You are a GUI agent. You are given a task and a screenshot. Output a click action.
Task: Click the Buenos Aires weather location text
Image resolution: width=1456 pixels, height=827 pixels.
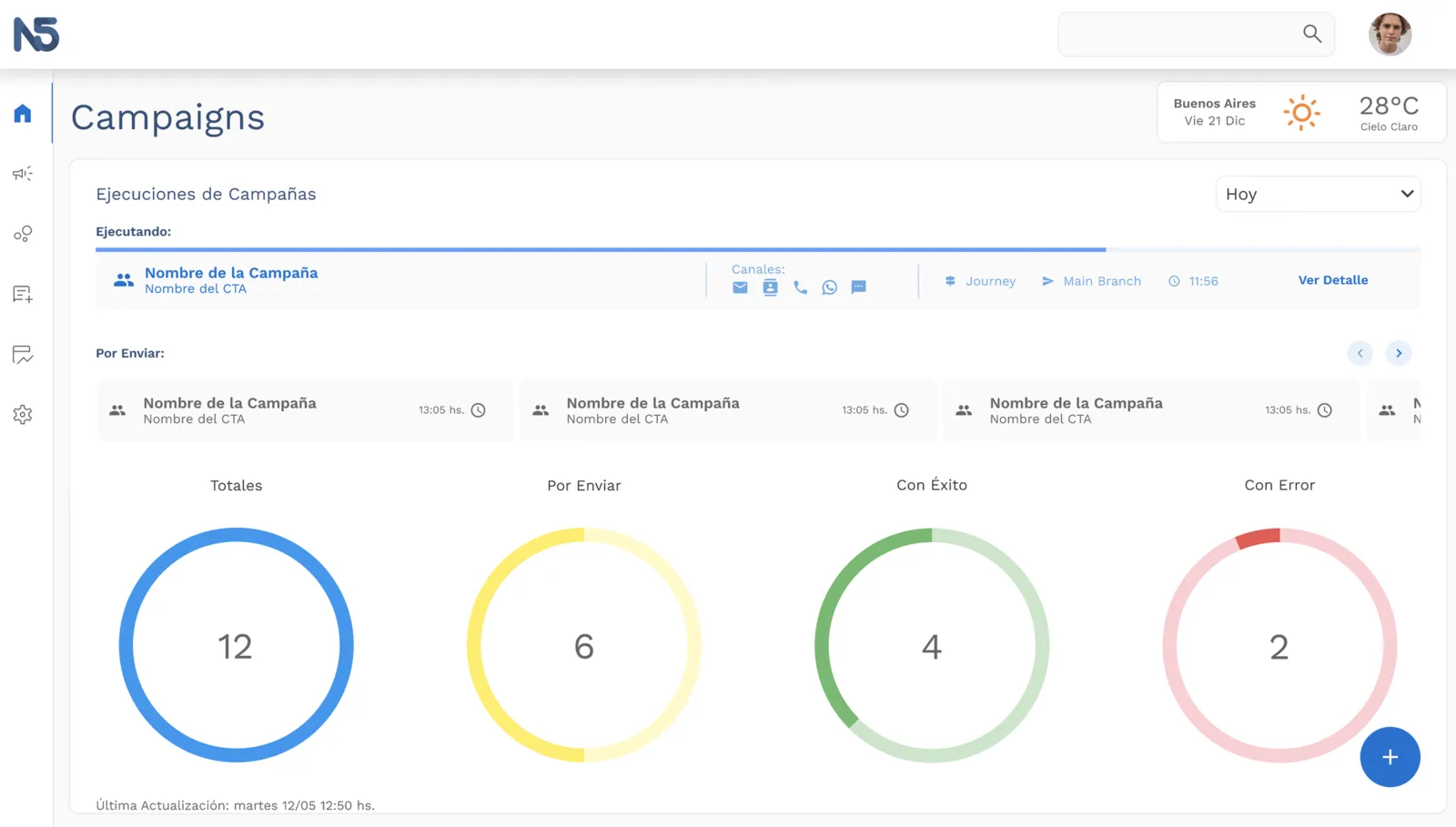(1214, 104)
